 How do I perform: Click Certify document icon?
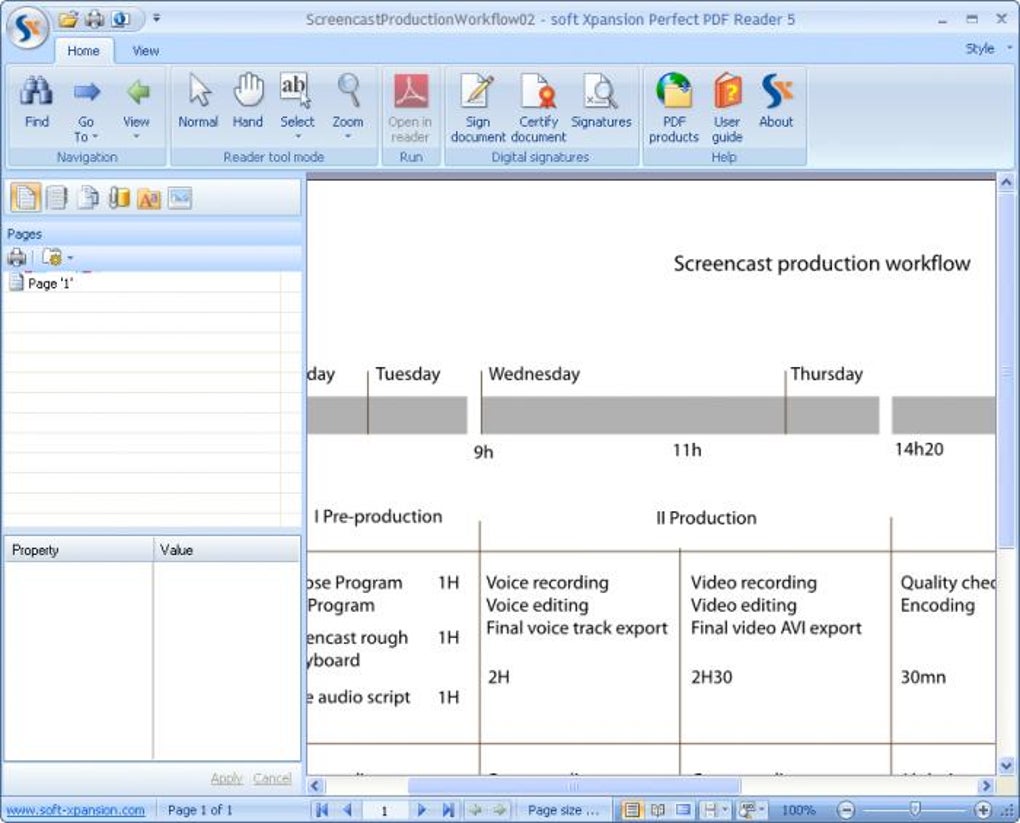pyautogui.click(x=539, y=109)
